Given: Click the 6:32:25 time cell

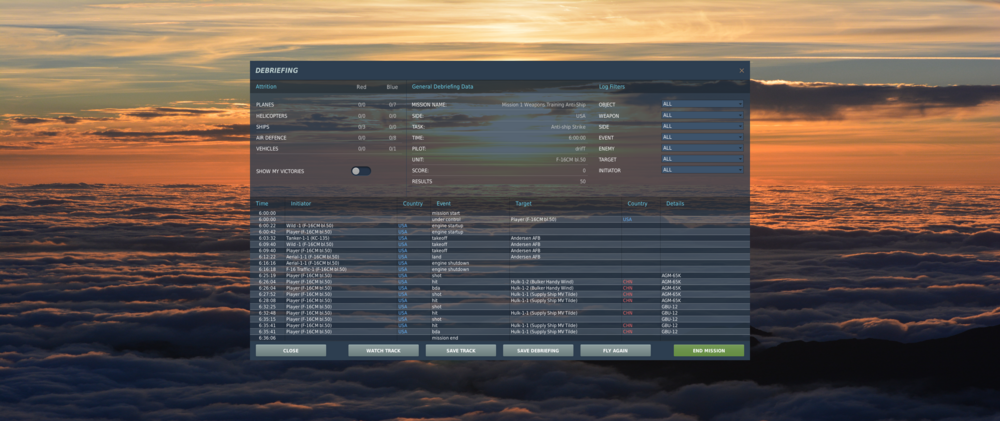Looking at the screenshot, I should (x=267, y=307).
